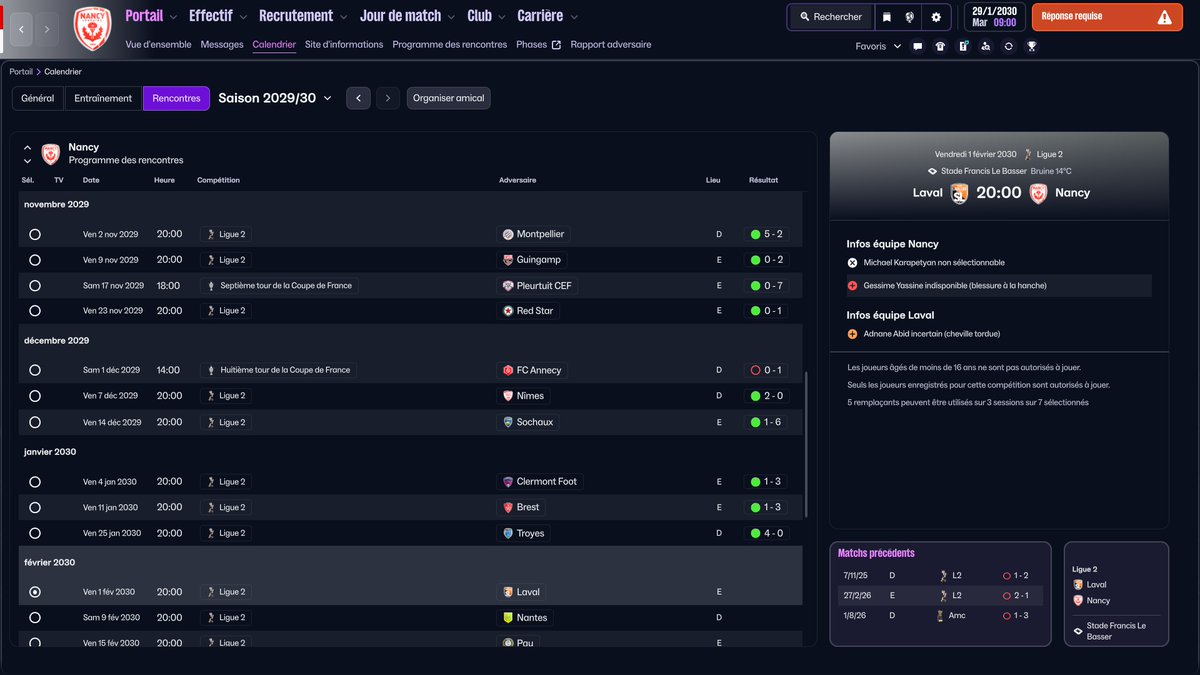Open the tactics board favorite icon
The width and height of the screenshot is (1200, 675).
click(x=963, y=46)
